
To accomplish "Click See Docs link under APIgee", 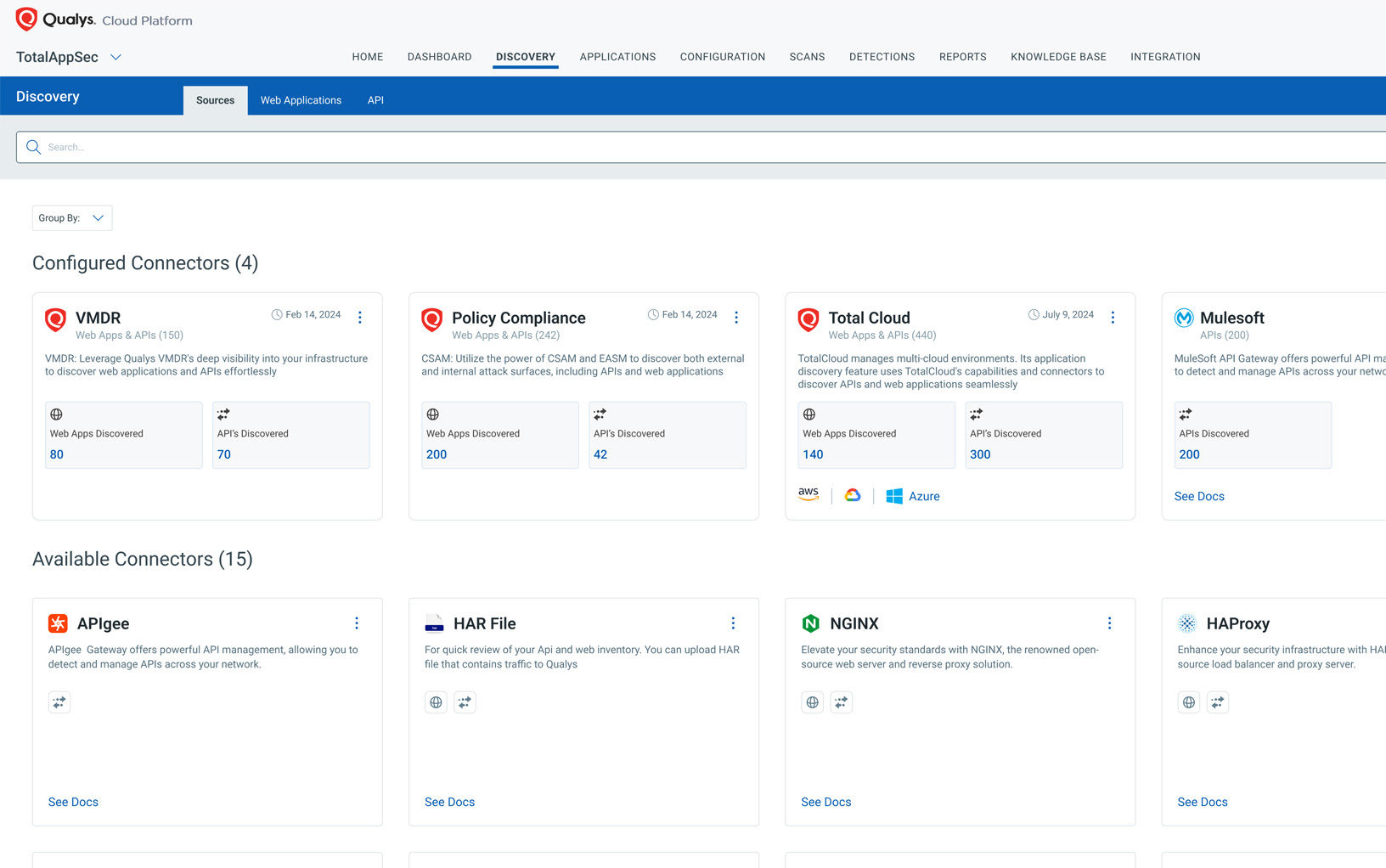I will (x=73, y=802).
